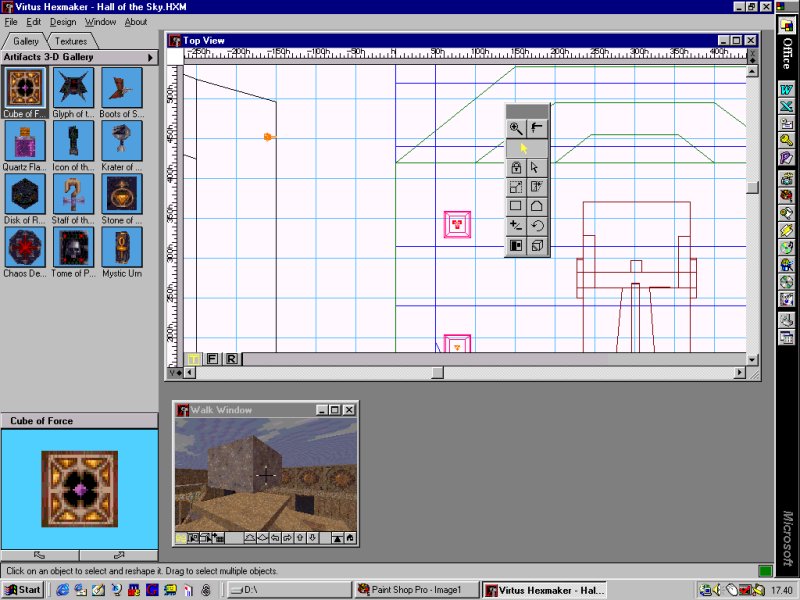Click the left rotate button under Cube of Force preview

pyautogui.click(x=40, y=555)
